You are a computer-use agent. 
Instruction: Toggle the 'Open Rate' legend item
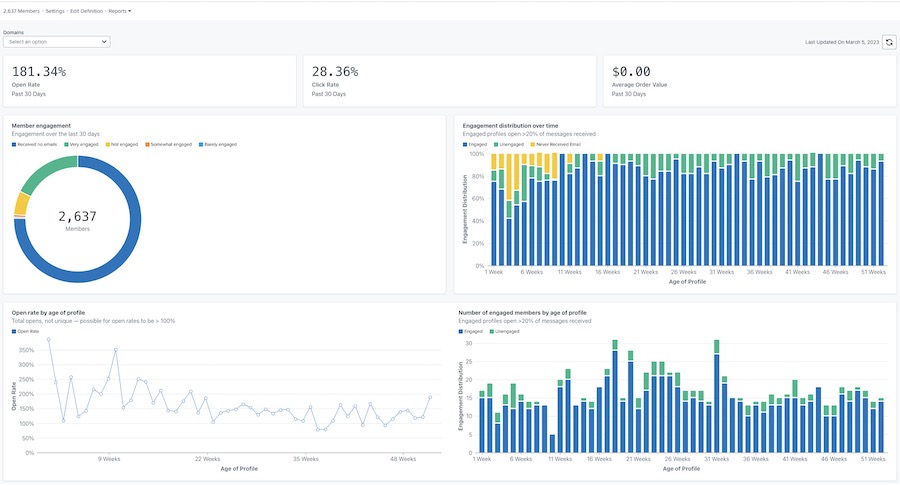click(27, 330)
